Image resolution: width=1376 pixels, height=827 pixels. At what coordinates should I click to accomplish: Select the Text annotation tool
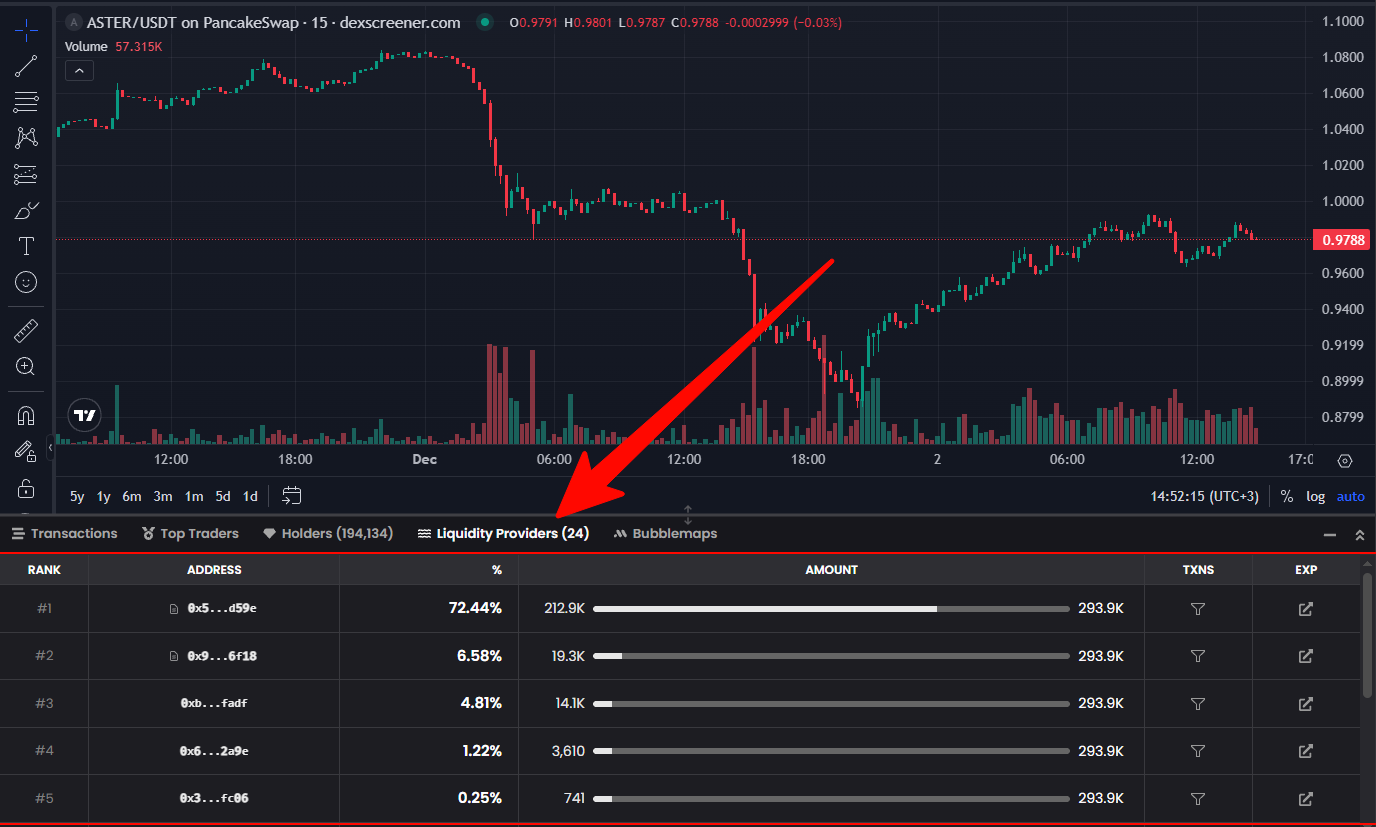click(x=26, y=246)
